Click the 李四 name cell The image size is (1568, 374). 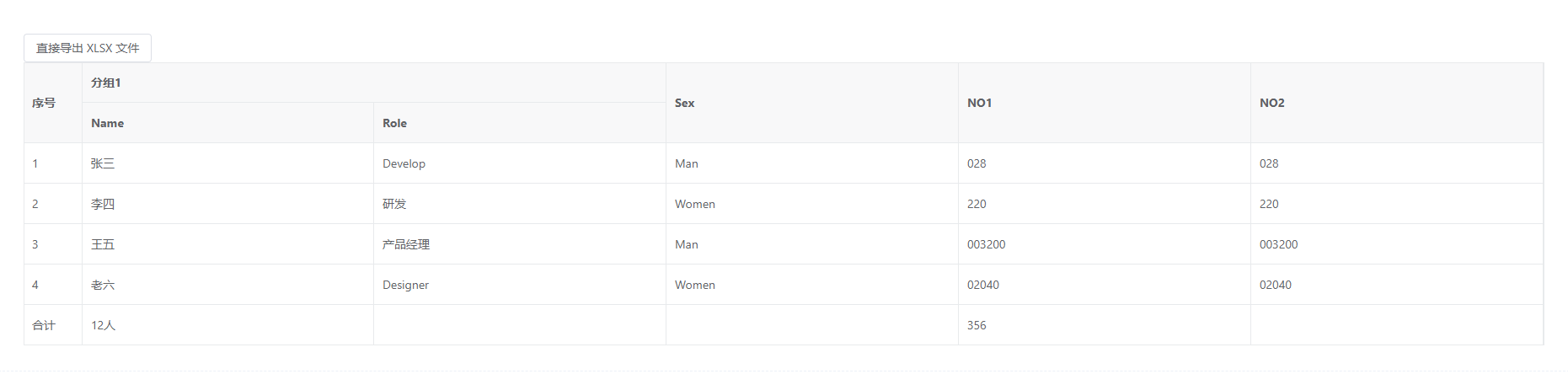coord(103,204)
